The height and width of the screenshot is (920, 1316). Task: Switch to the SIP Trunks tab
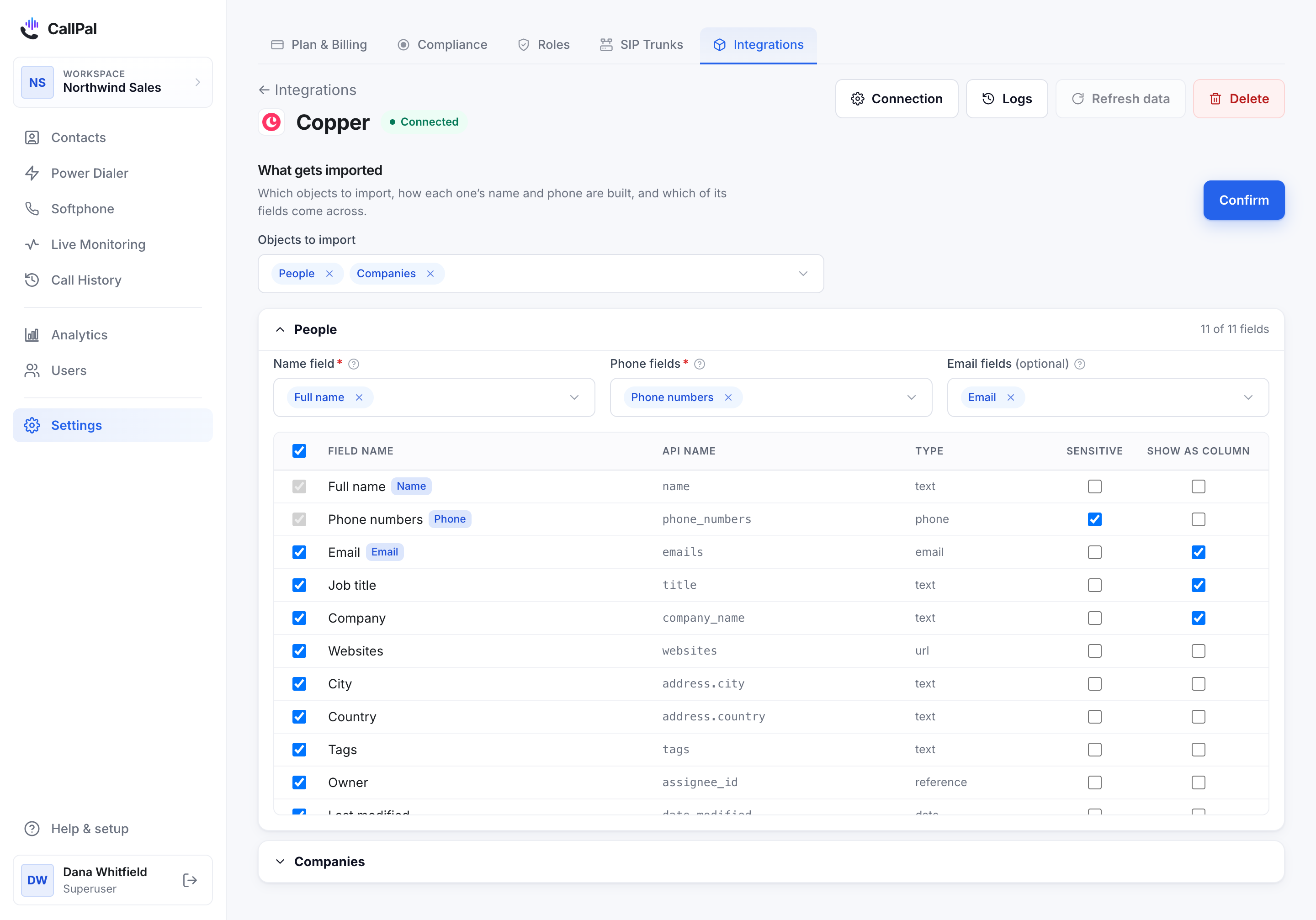tap(642, 45)
